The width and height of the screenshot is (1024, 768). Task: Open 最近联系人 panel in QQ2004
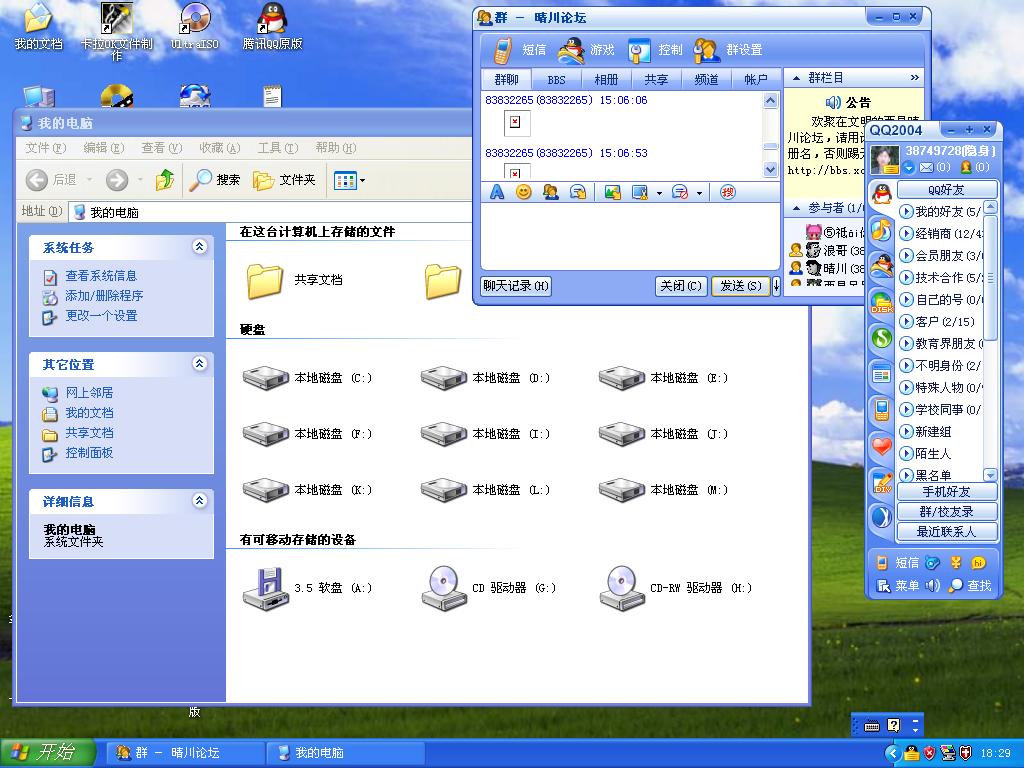point(946,532)
